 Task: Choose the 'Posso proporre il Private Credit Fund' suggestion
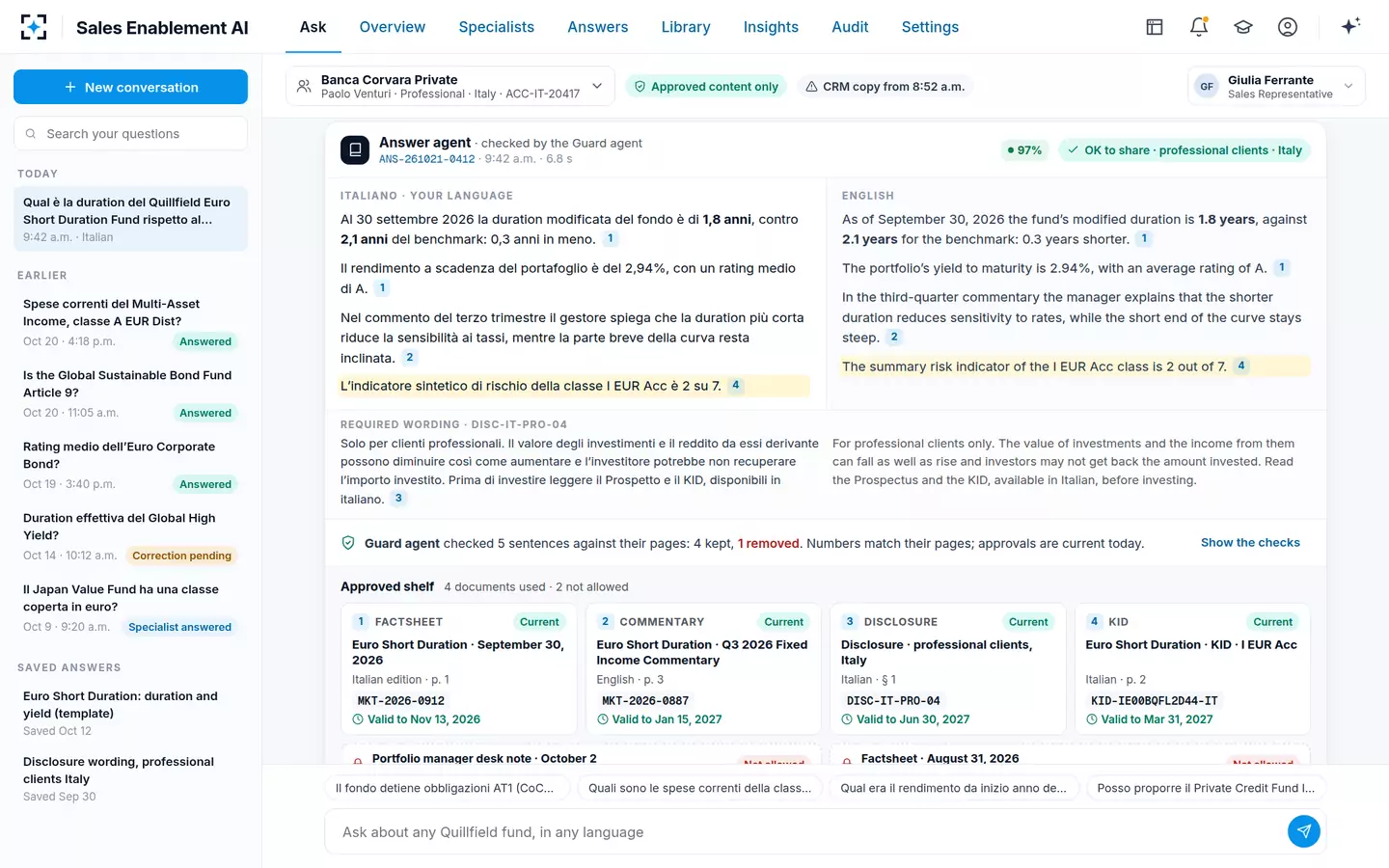(x=1206, y=788)
